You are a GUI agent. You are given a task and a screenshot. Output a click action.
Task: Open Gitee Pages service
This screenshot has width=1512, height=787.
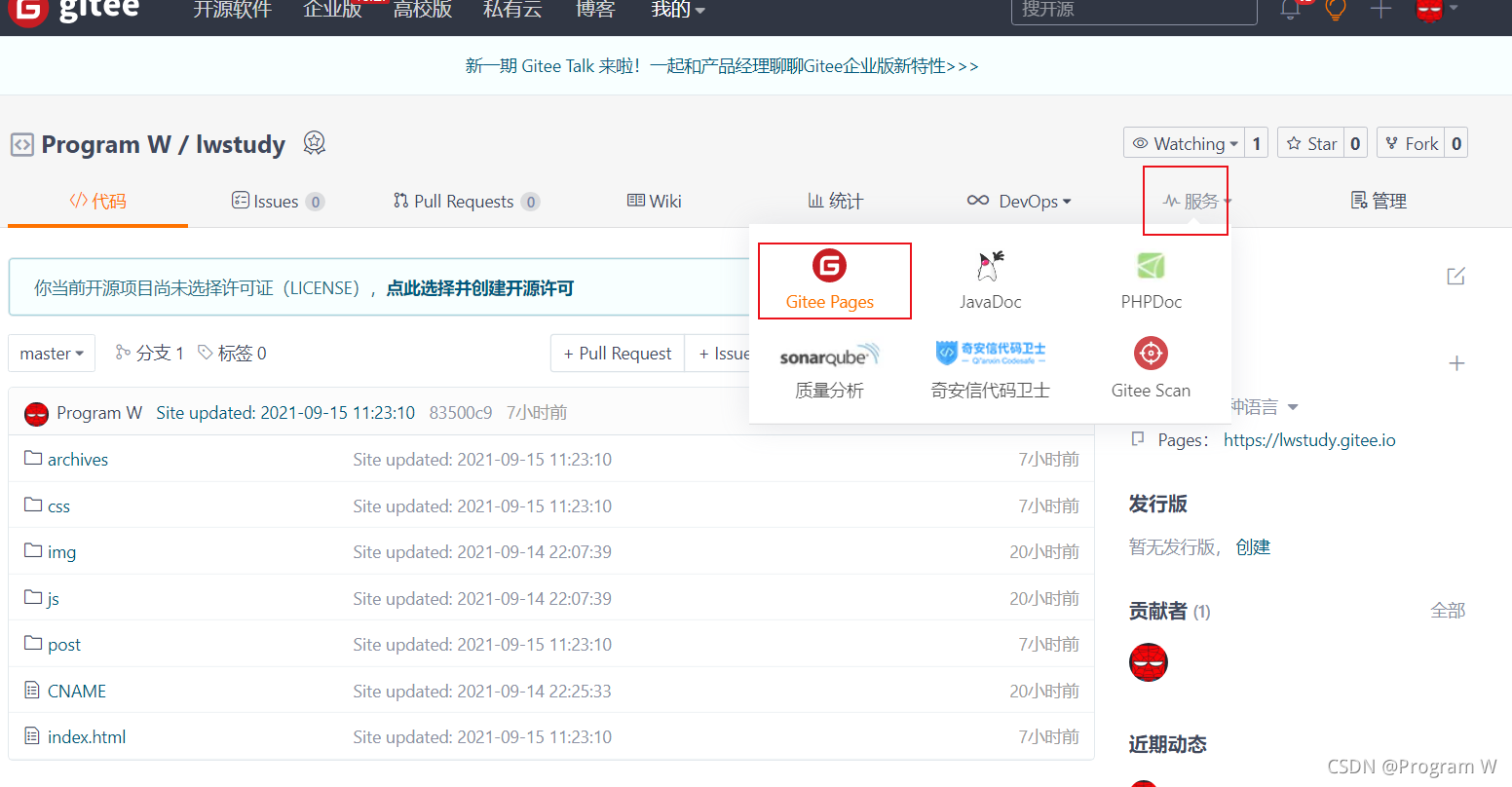tap(830, 281)
